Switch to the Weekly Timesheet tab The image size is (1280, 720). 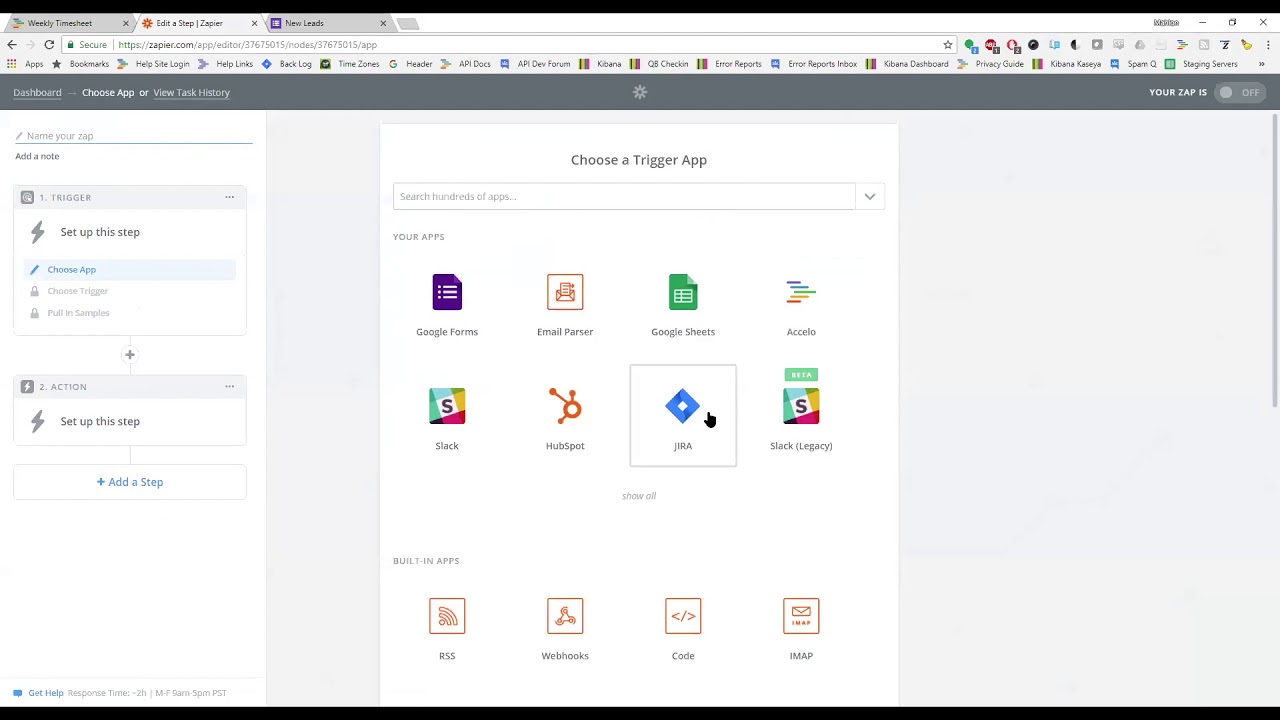[x=70, y=23]
